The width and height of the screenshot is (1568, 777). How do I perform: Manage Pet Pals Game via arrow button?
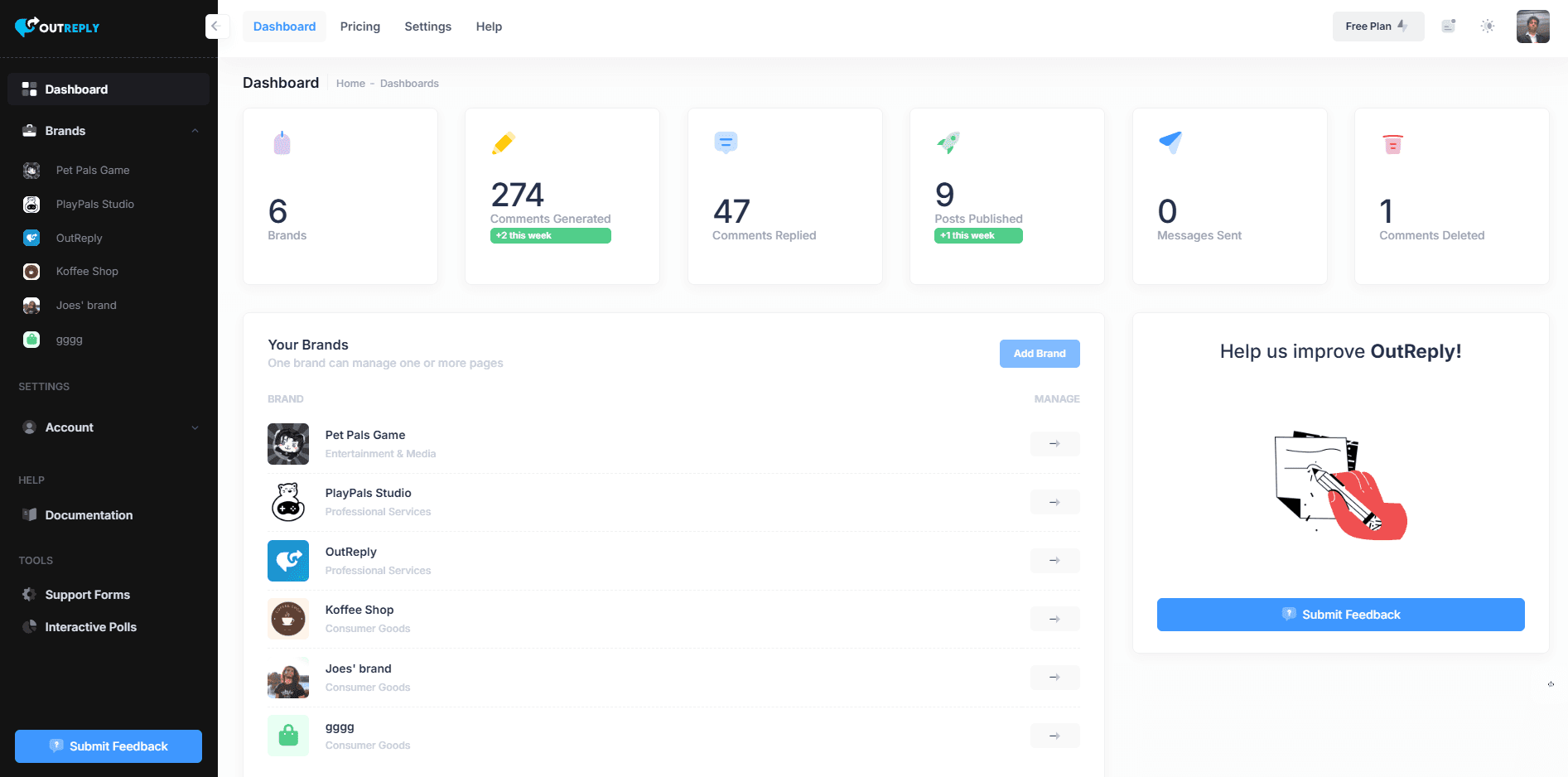(1055, 444)
